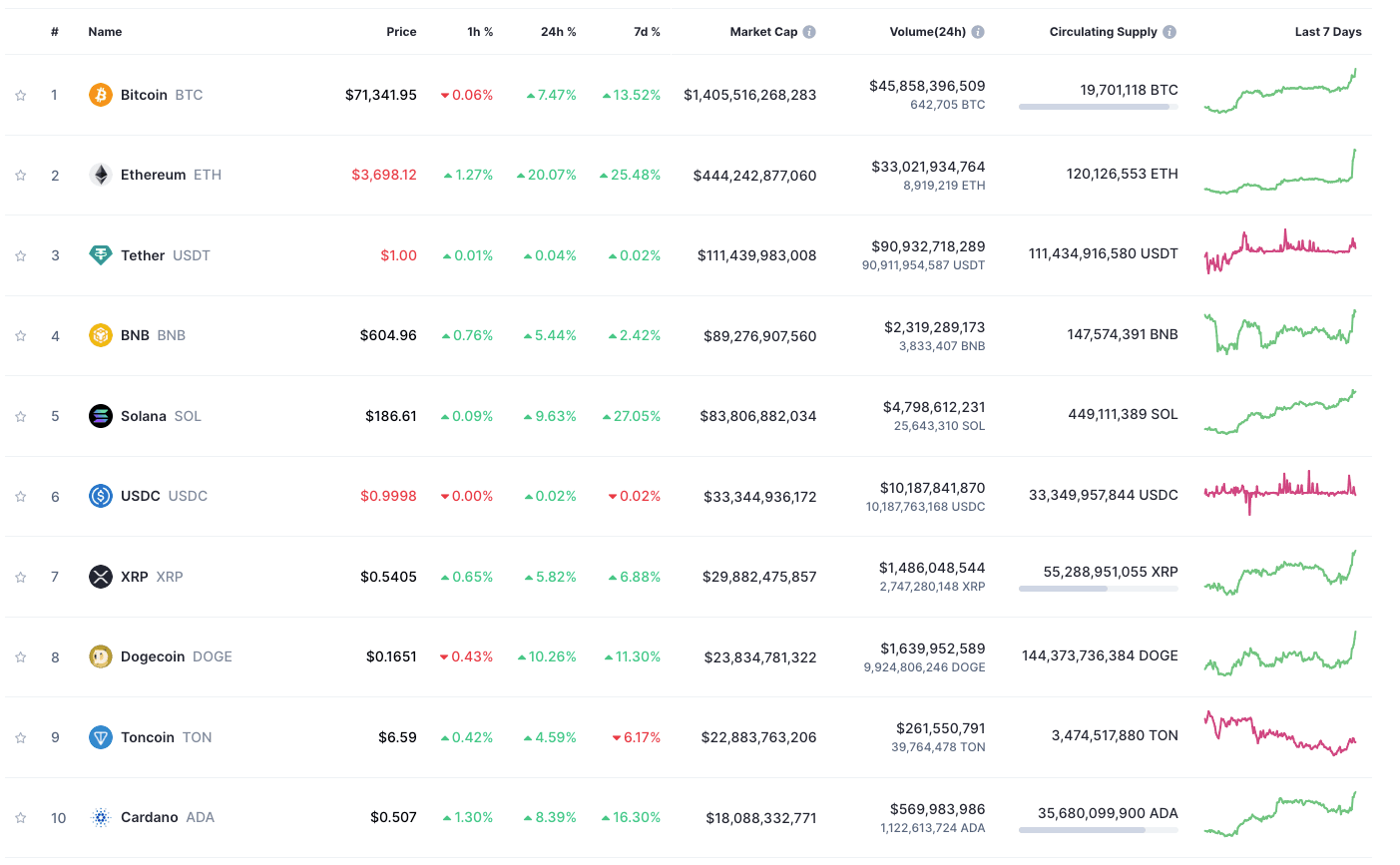Sort coins by the 7d % column
The image size is (1400, 865).
[x=647, y=31]
